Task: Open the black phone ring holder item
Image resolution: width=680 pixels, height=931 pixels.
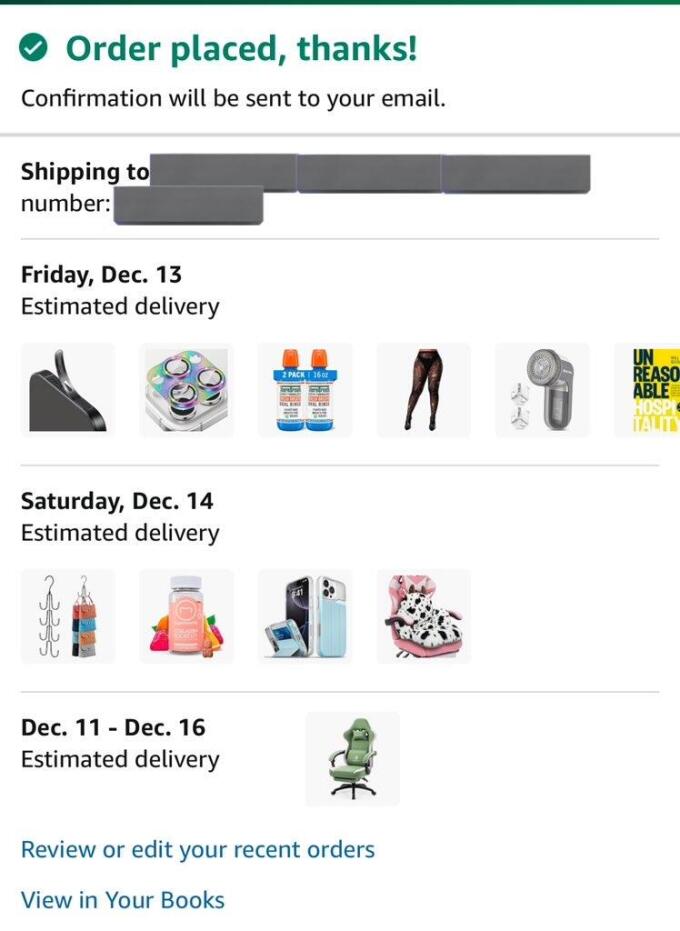Action: coord(68,390)
